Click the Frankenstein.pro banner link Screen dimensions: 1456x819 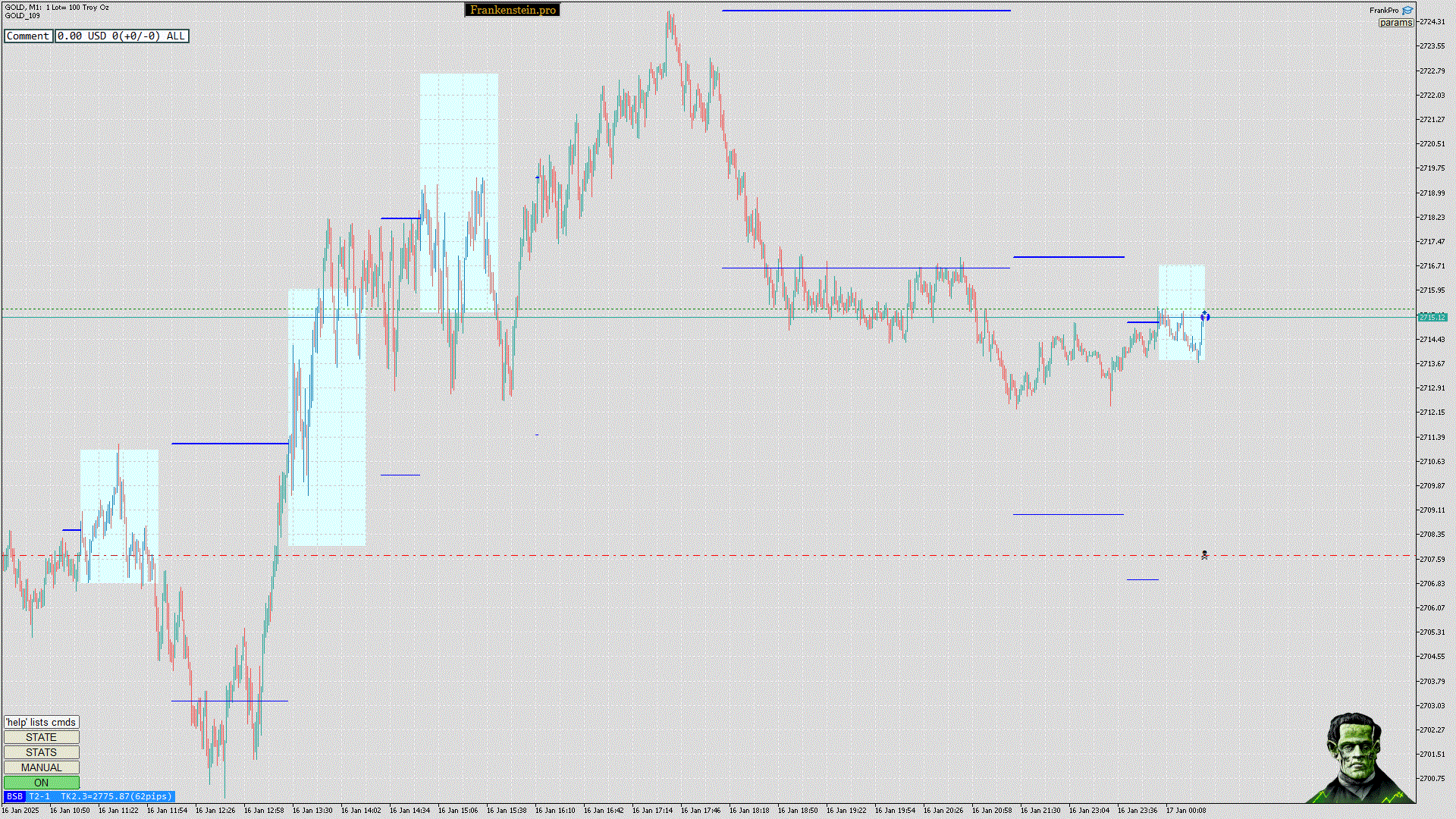coord(513,10)
